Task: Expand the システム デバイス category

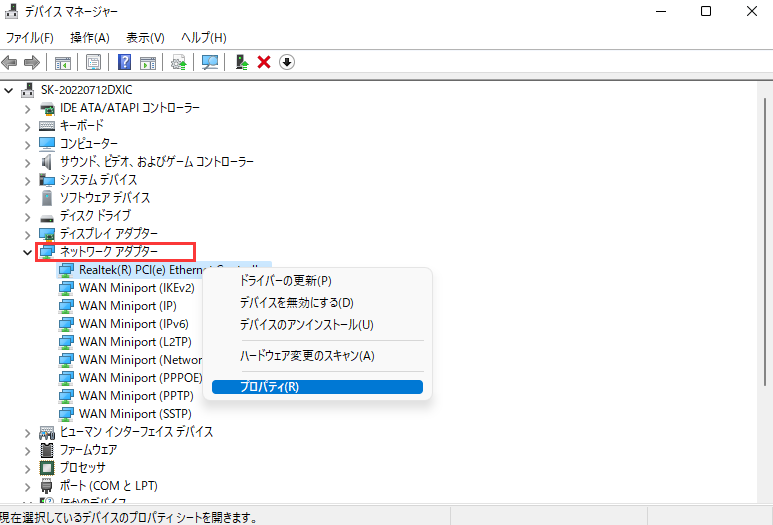Action: pyautogui.click(x=28, y=181)
